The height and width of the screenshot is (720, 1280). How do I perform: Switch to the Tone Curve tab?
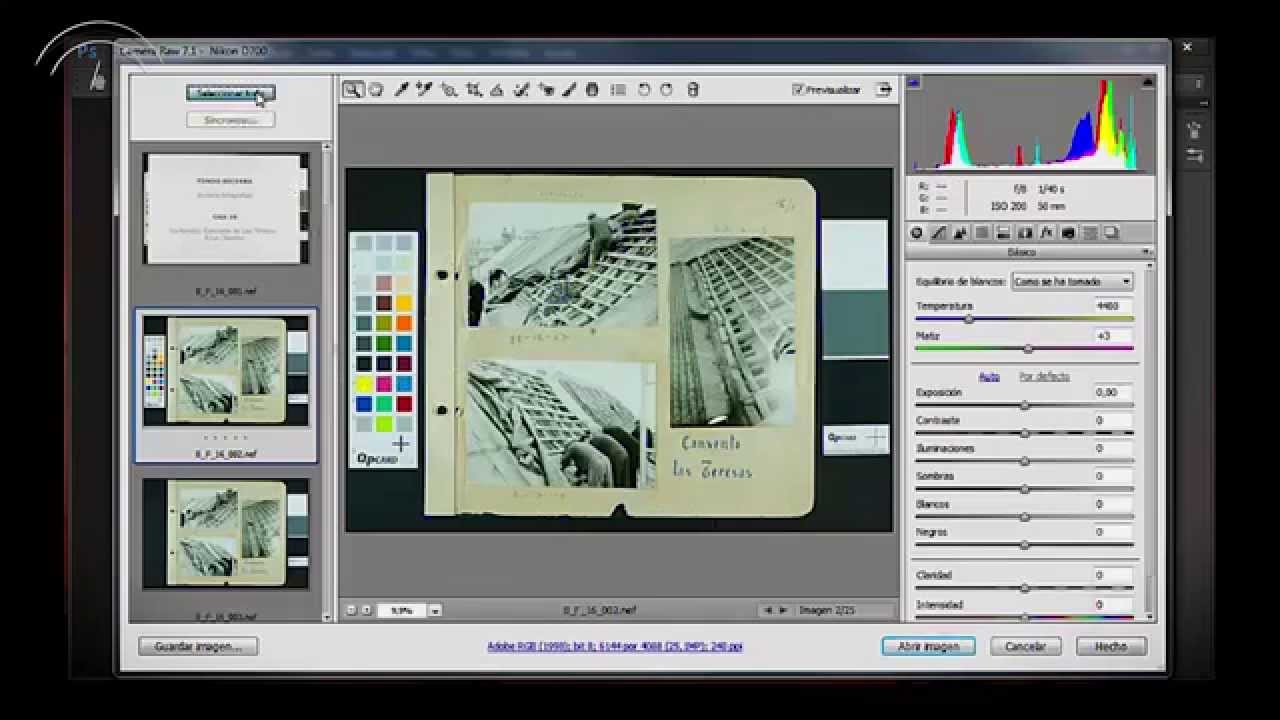coord(938,233)
